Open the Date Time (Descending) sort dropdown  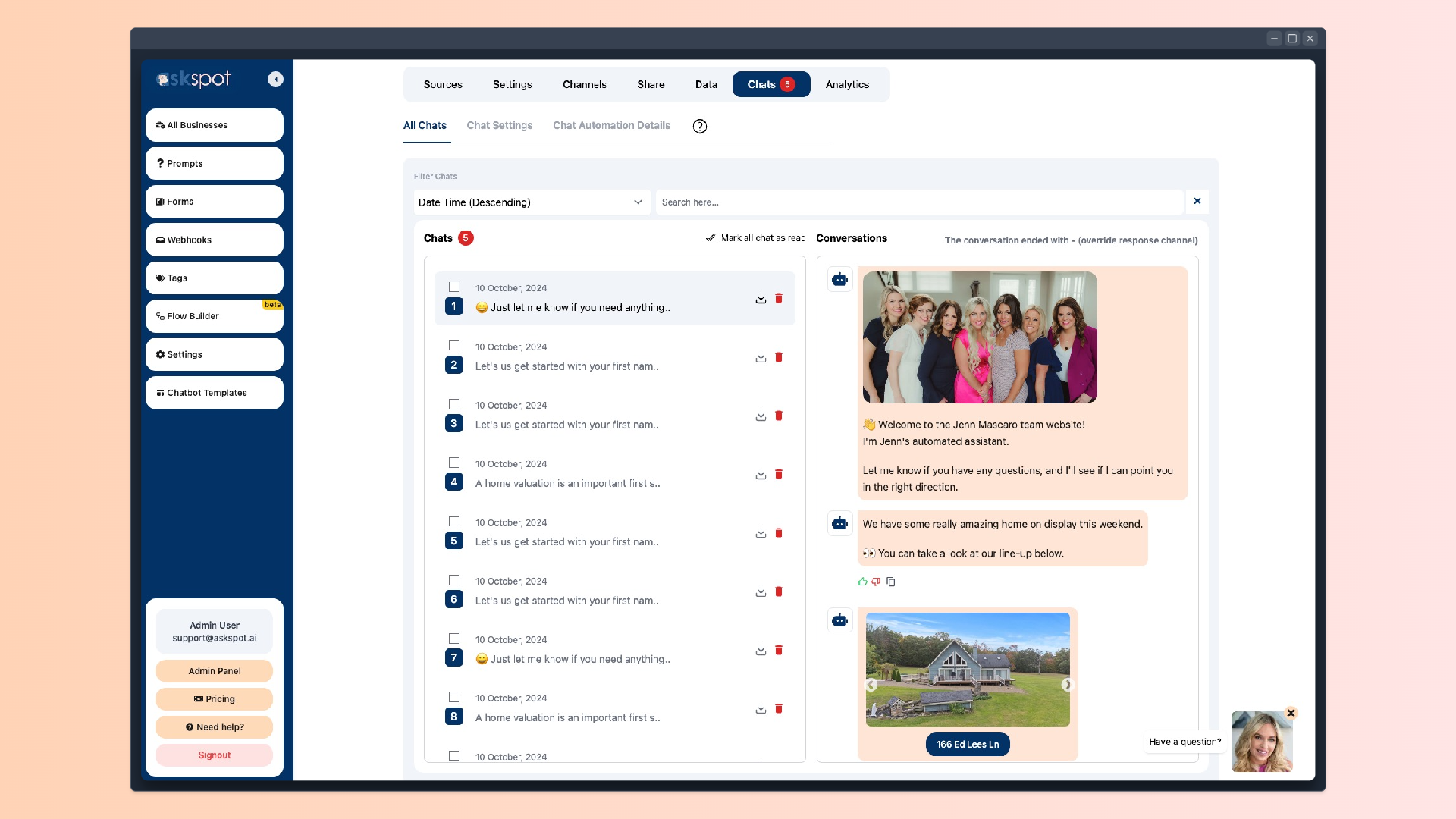click(x=531, y=202)
